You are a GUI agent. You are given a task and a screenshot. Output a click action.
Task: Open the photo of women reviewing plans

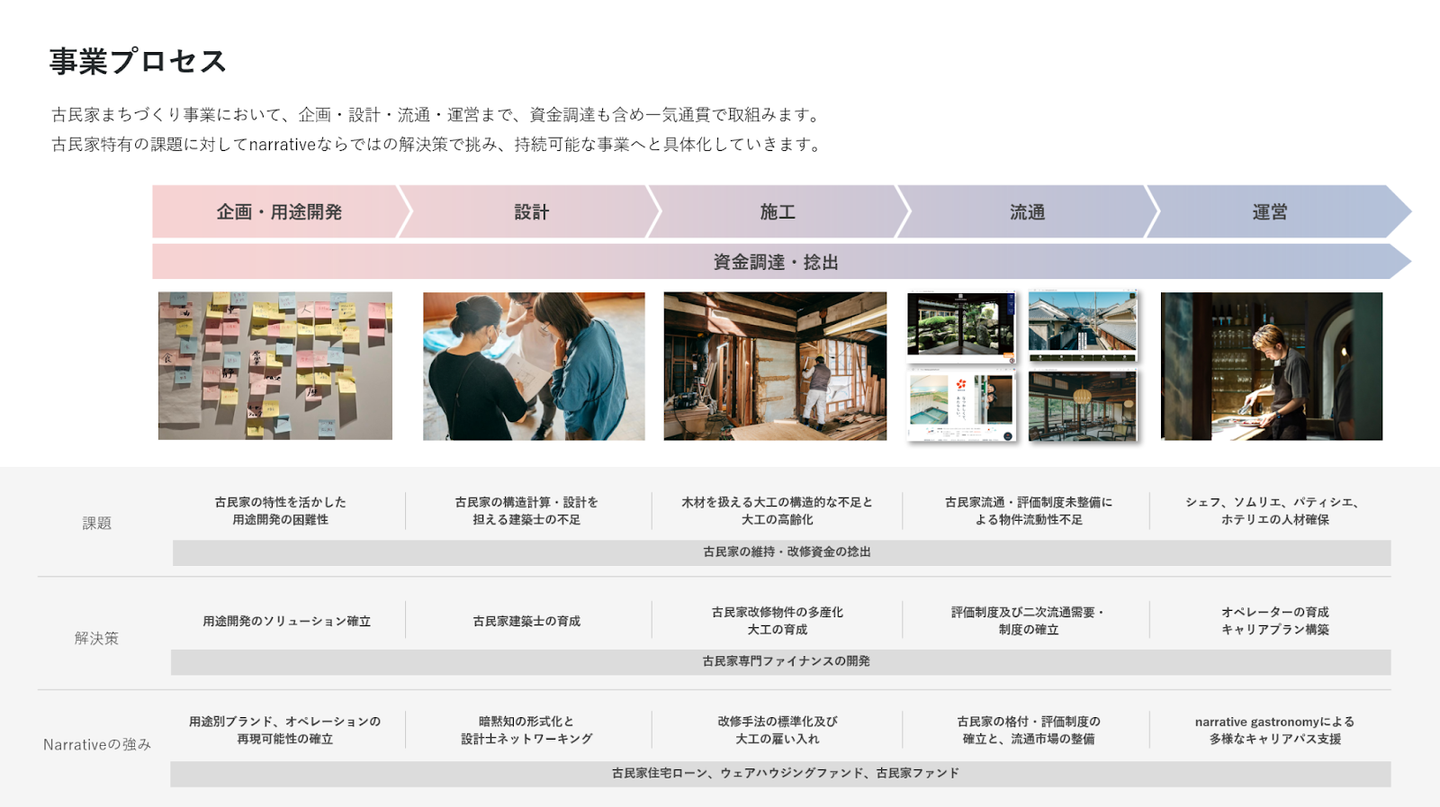pos(534,366)
